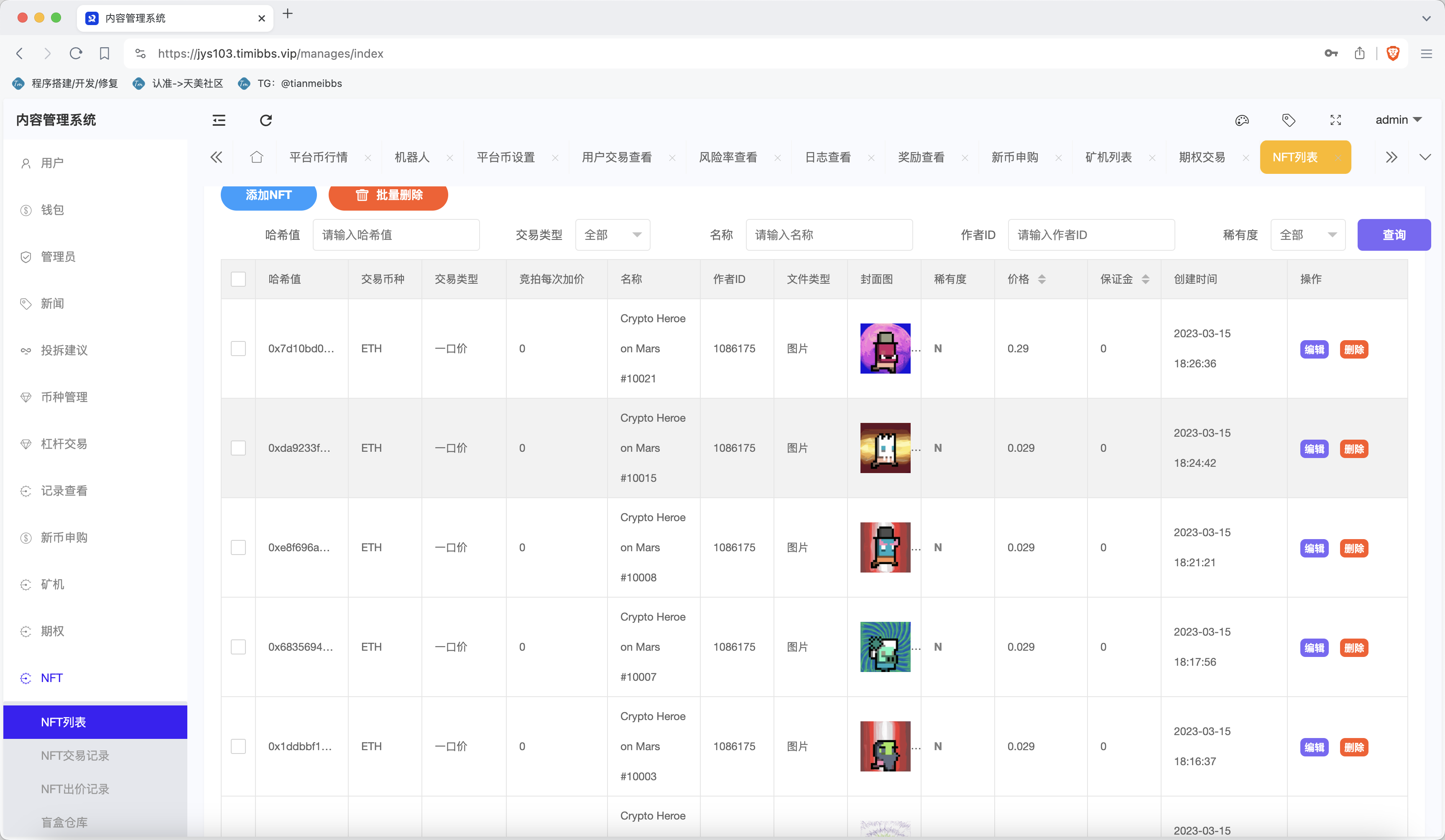Switch to 用户交易查看 tab

616,158
